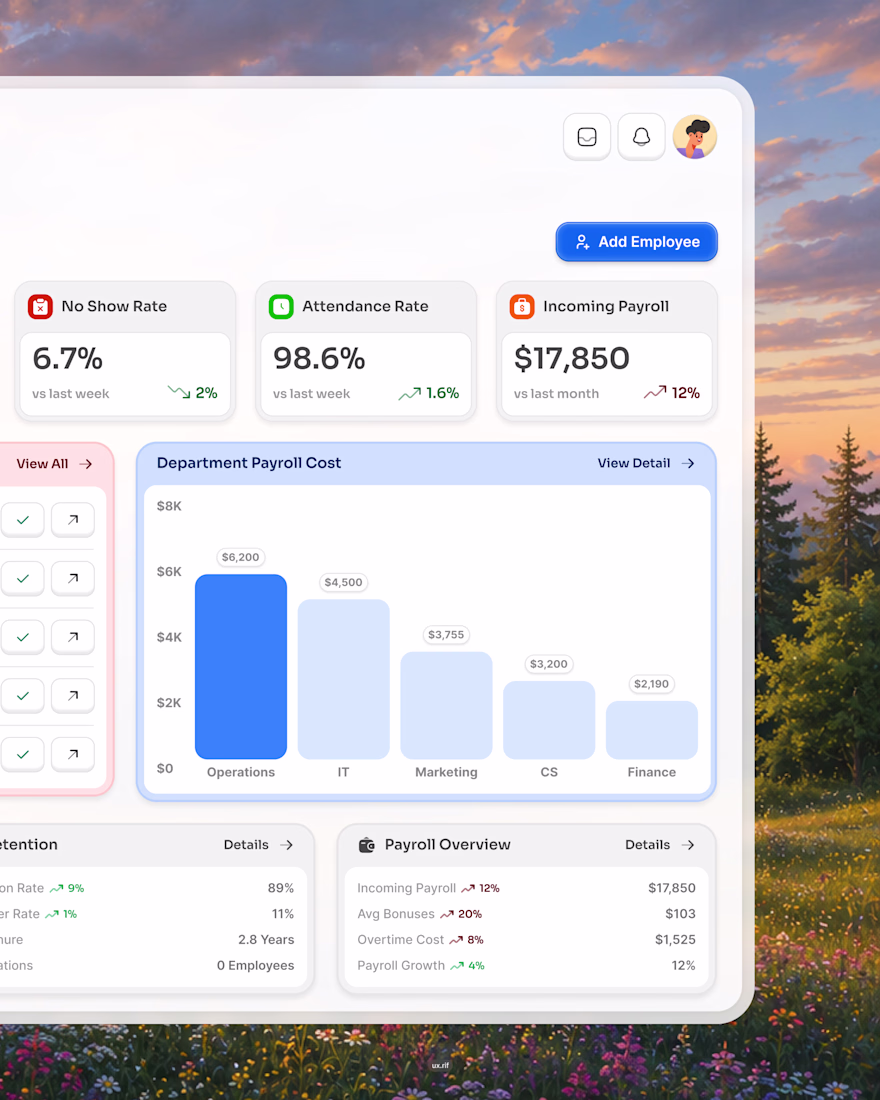
Task: Click the first row checkmark button
Action: (22, 520)
